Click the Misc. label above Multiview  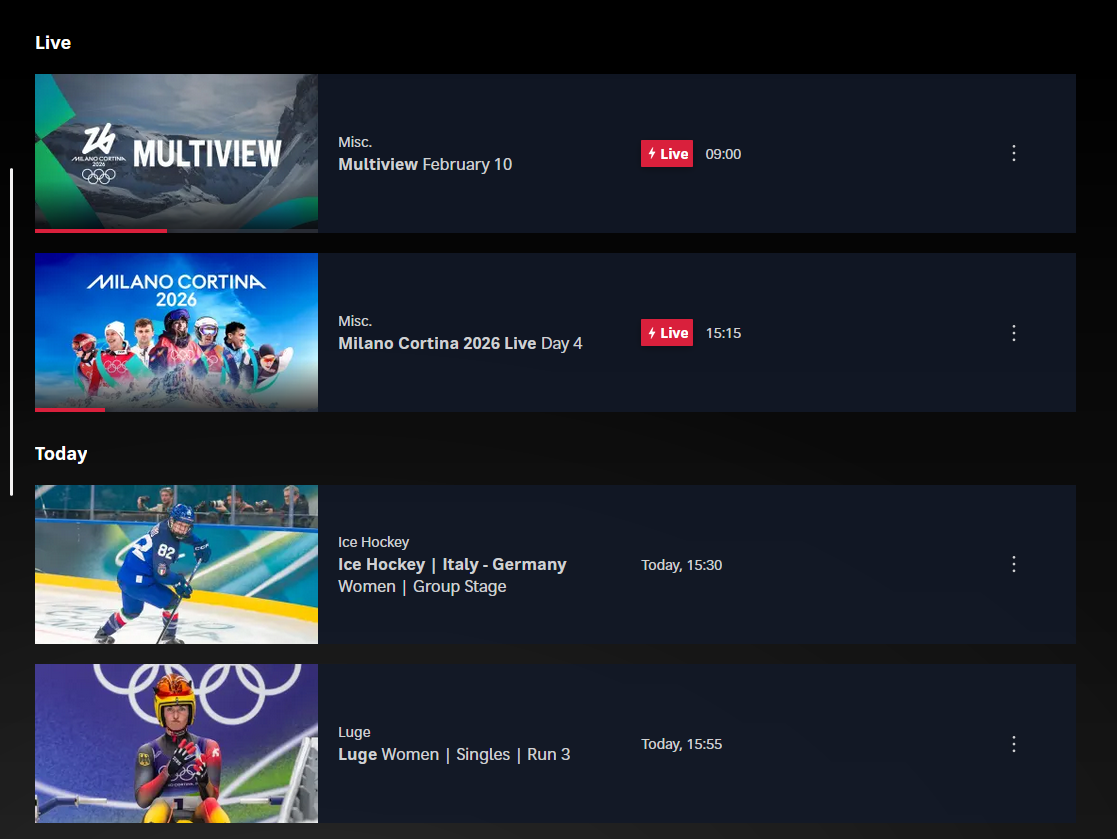tap(355, 142)
